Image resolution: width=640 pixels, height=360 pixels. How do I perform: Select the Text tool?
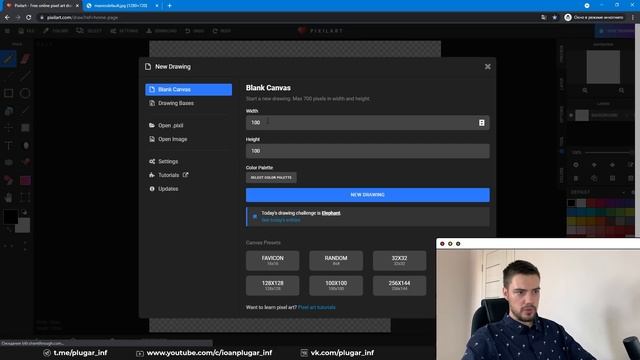[8, 145]
